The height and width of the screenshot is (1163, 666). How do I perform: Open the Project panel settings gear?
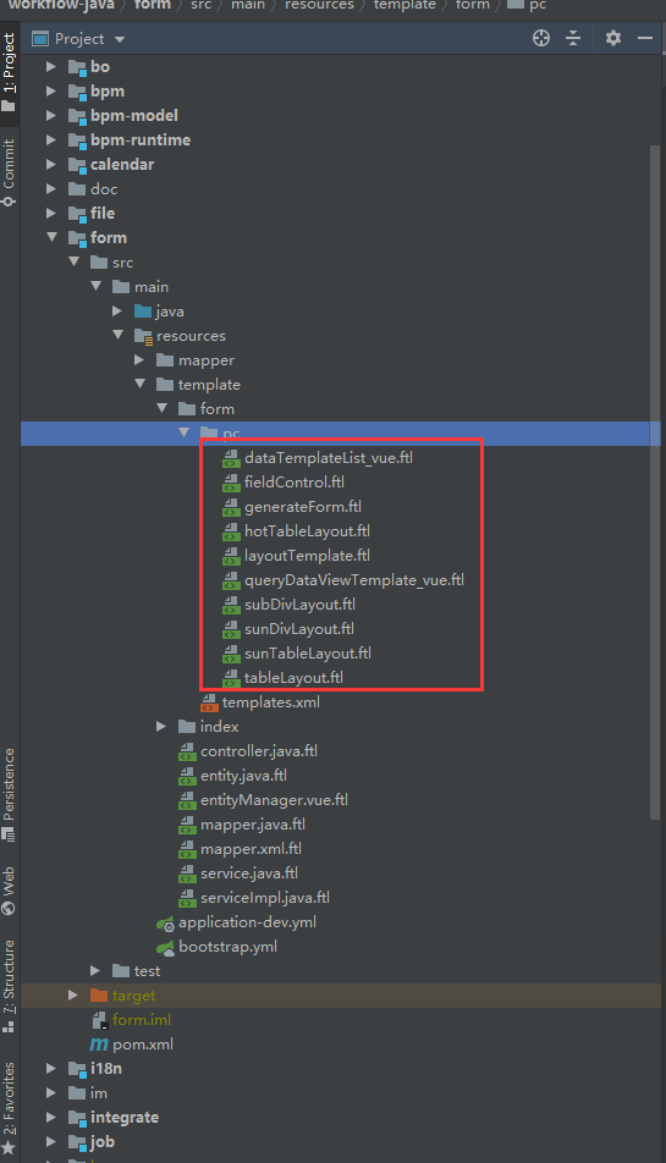pyautogui.click(x=613, y=39)
